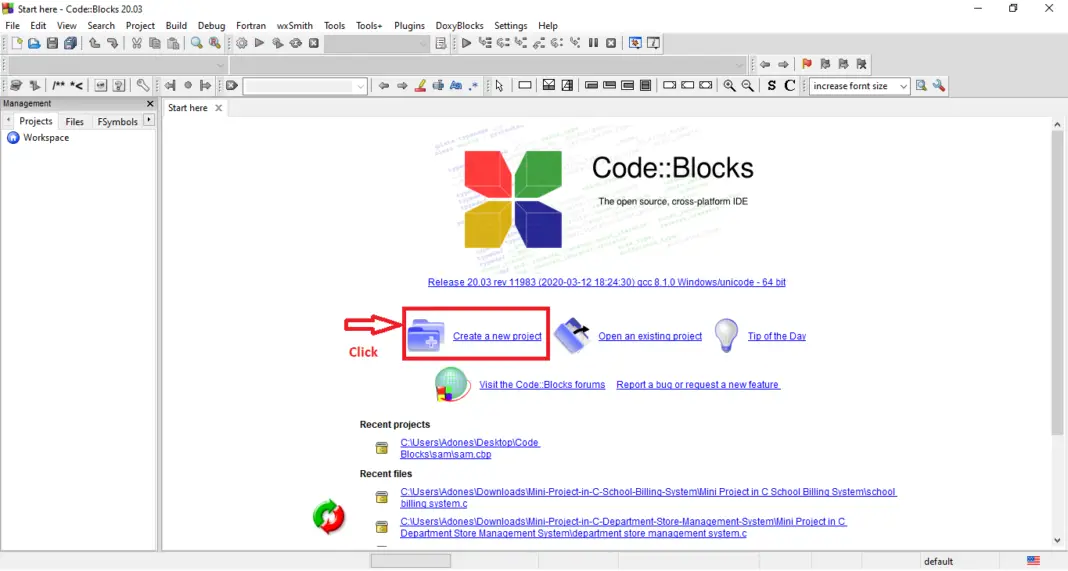Click the Build gear icon
This screenshot has height=571, width=1068.
[241, 44]
